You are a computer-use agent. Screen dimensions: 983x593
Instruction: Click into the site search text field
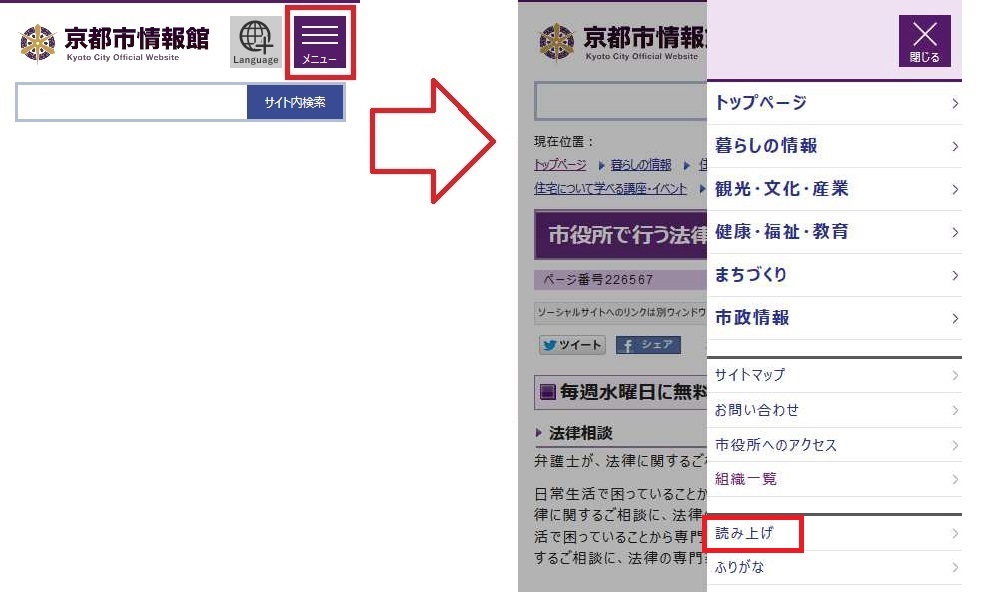[132, 103]
